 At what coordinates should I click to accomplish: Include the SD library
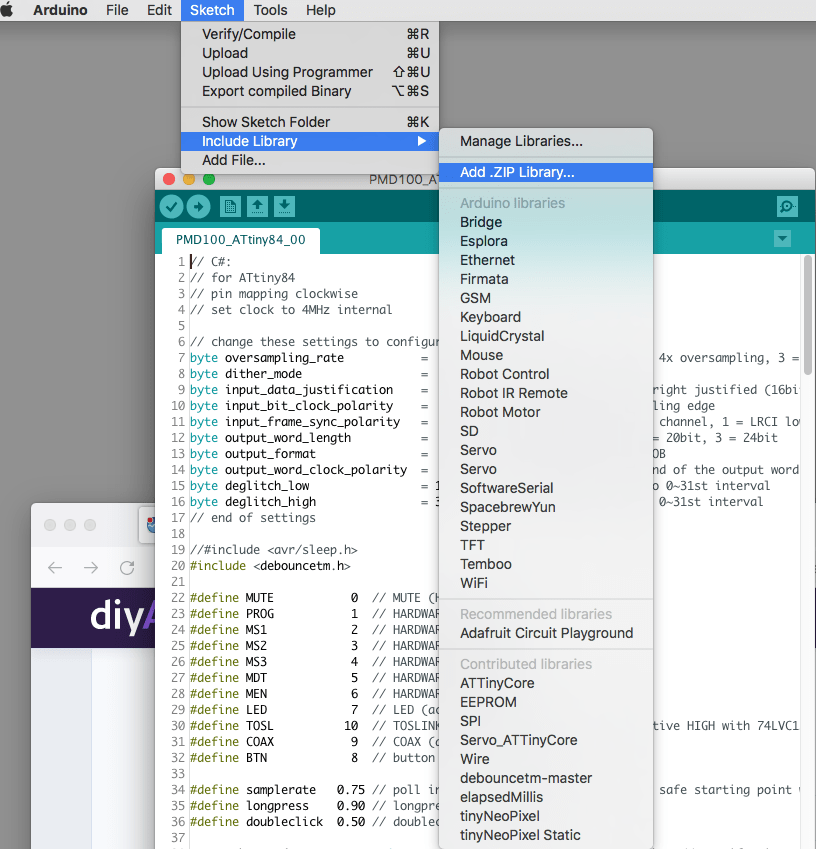546,431
